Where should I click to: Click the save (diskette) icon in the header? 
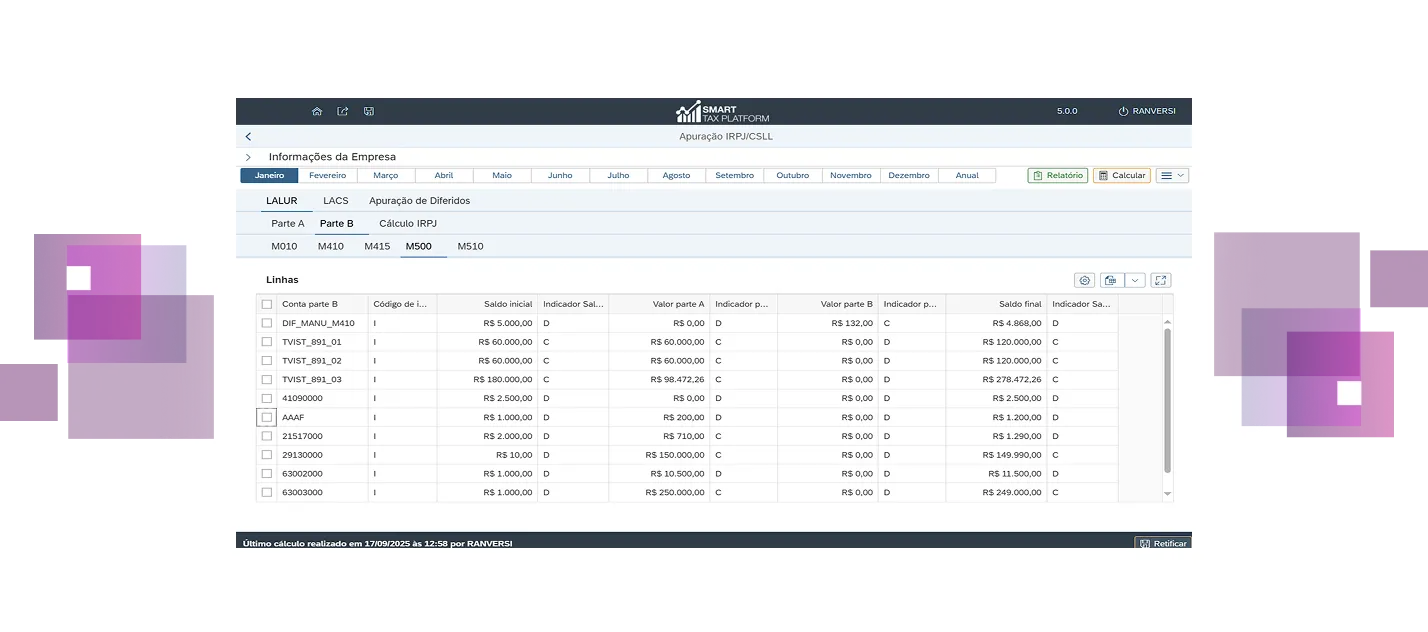368,111
